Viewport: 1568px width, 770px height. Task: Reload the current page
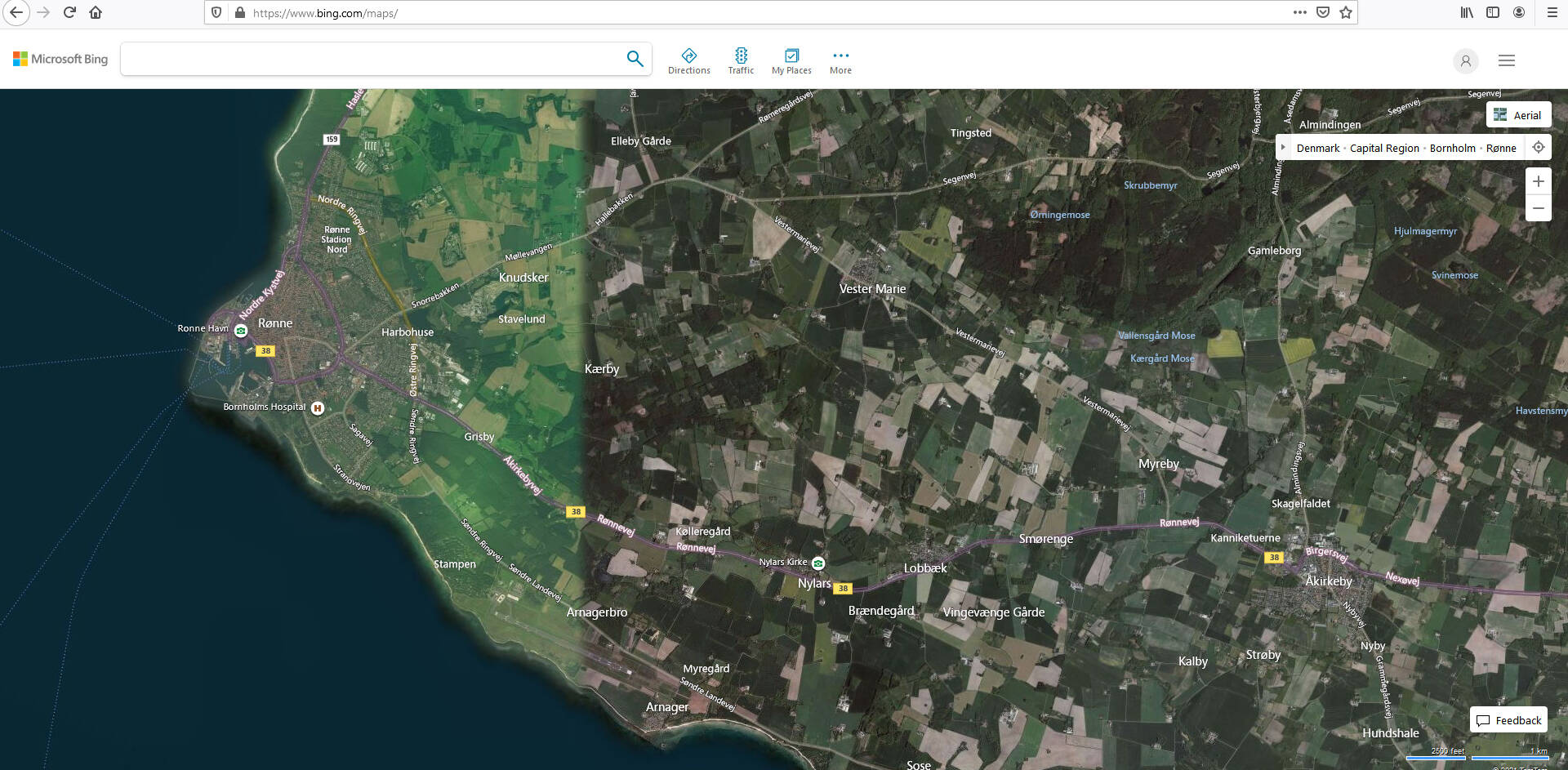tap(70, 12)
